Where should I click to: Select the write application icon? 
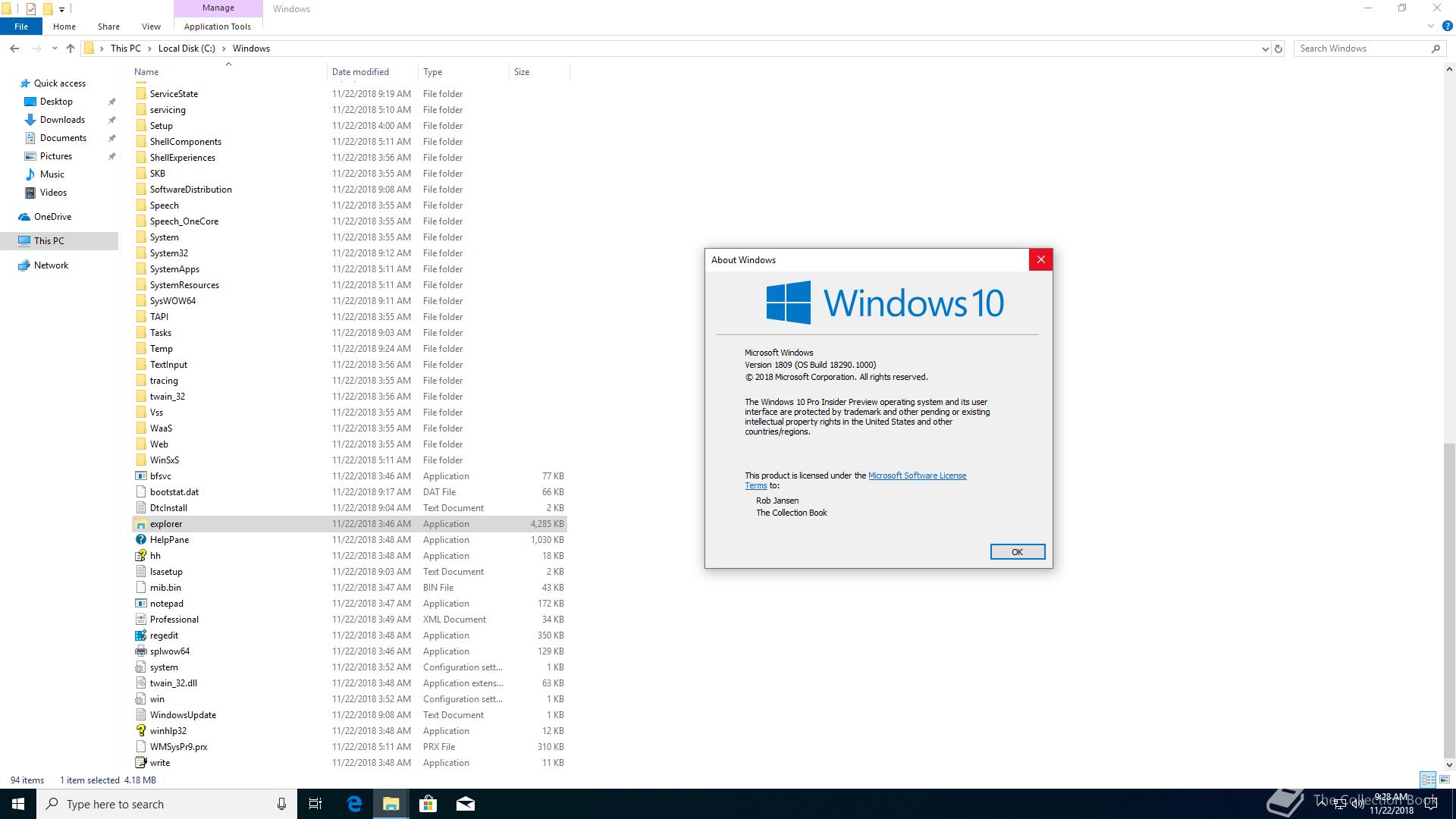point(140,763)
